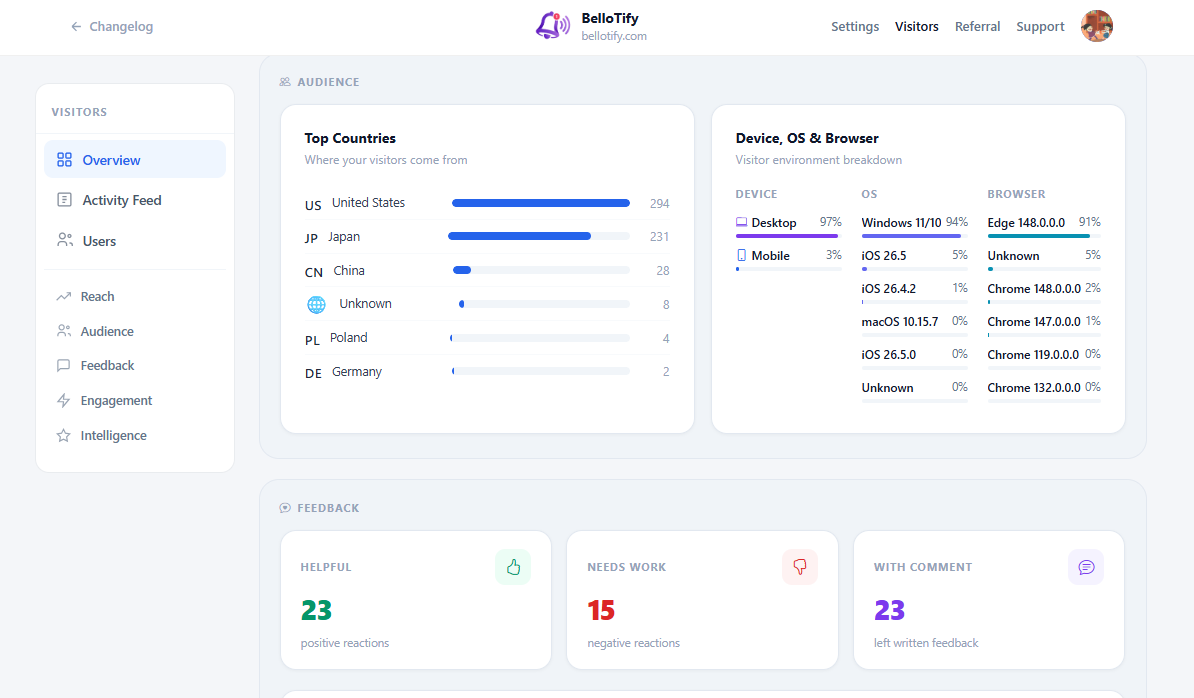This screenshot has height=698, width=1194.
Task: Click the Needs Work count '15'
Action: click(601, 610)
